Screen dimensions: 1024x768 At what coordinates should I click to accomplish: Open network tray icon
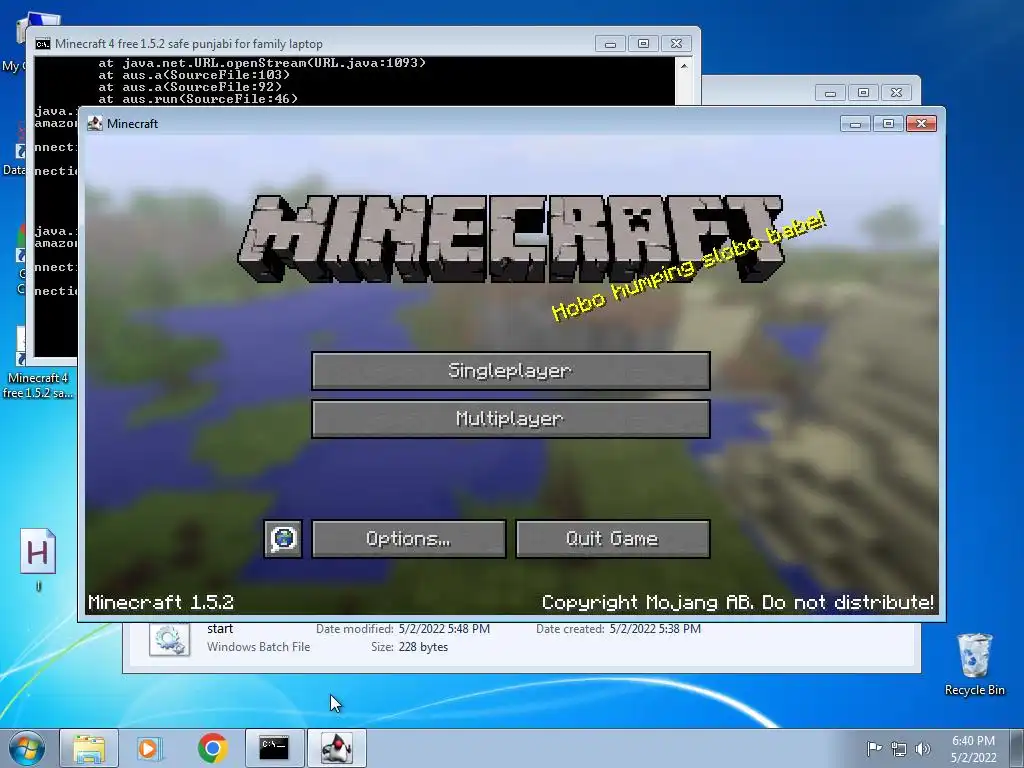pyautogui.click(x=899, y=749)
